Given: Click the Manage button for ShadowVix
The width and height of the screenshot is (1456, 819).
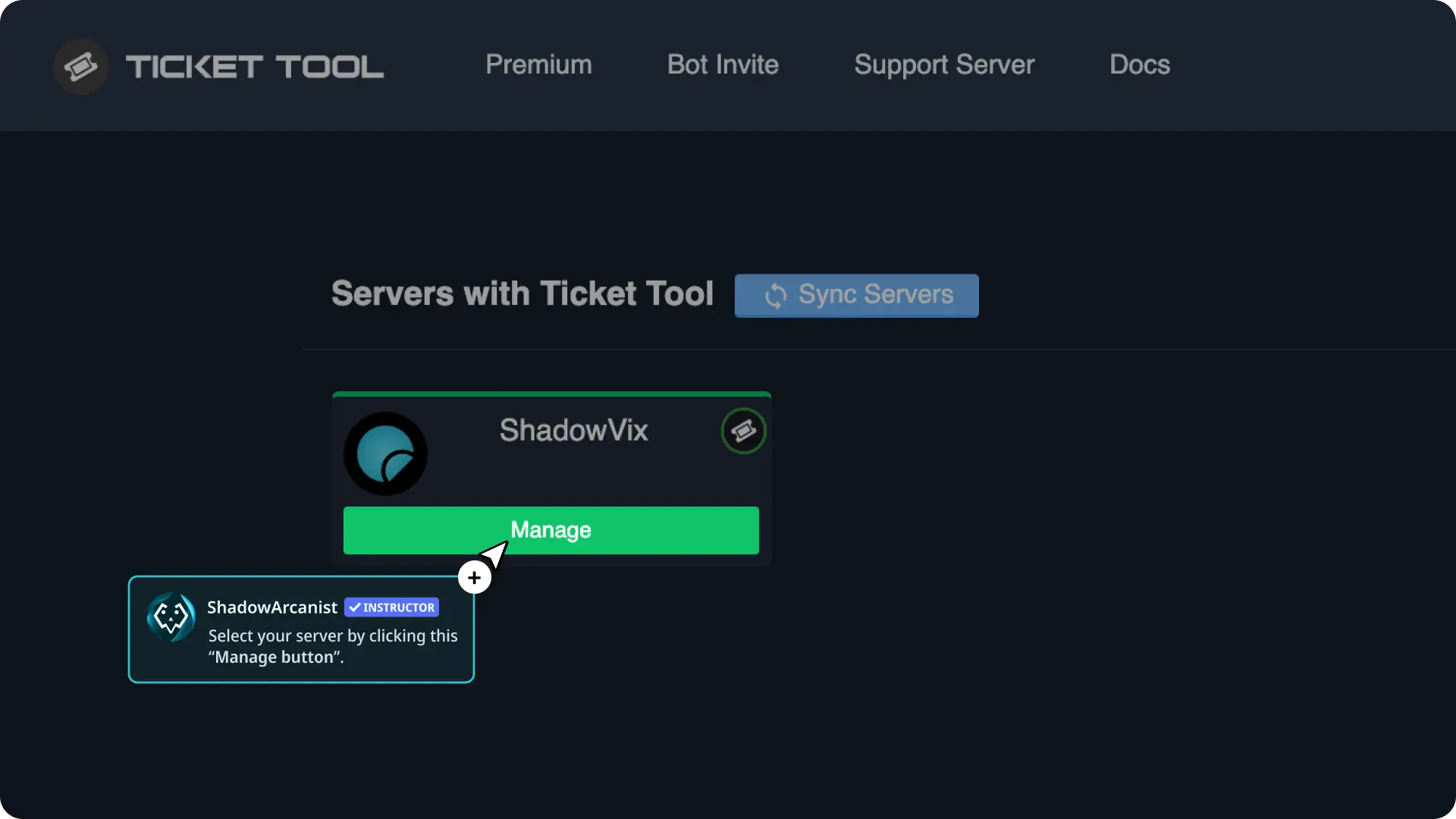Looking at the screenshot, I should tap(551, 530).
